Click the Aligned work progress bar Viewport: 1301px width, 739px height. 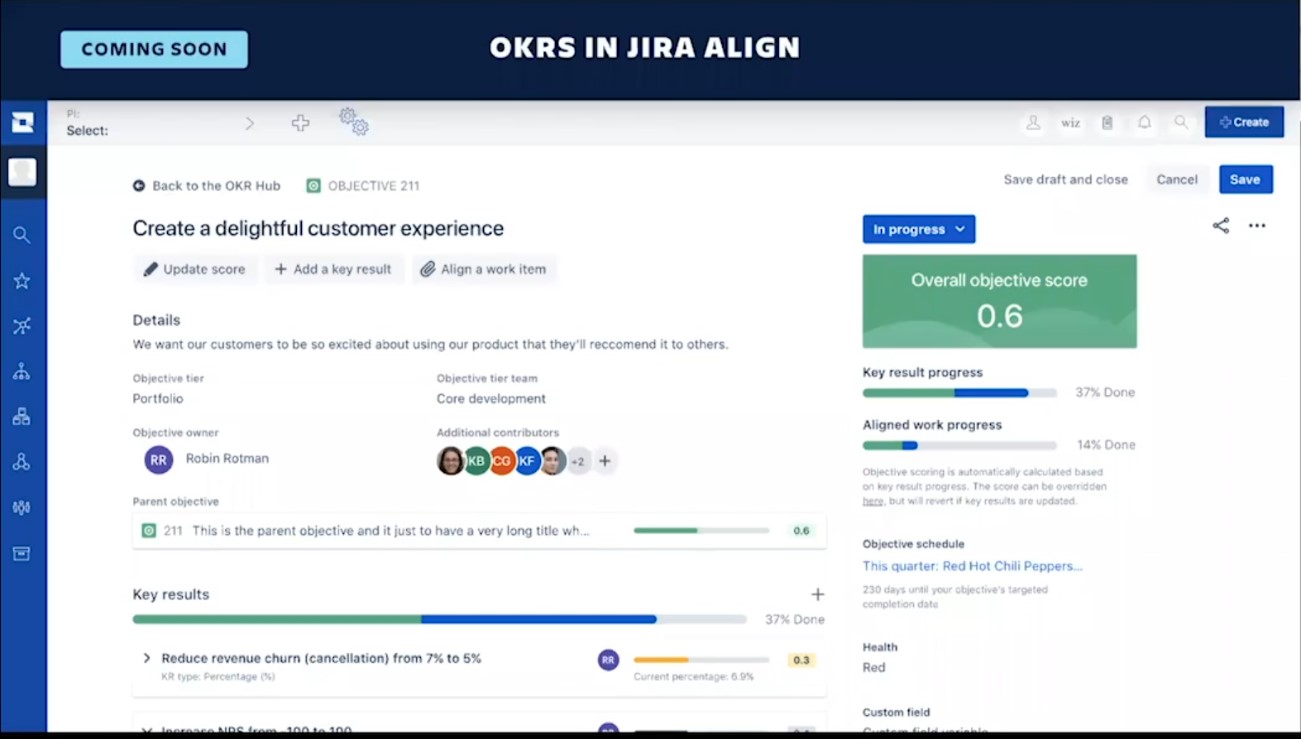pos(959,445)
